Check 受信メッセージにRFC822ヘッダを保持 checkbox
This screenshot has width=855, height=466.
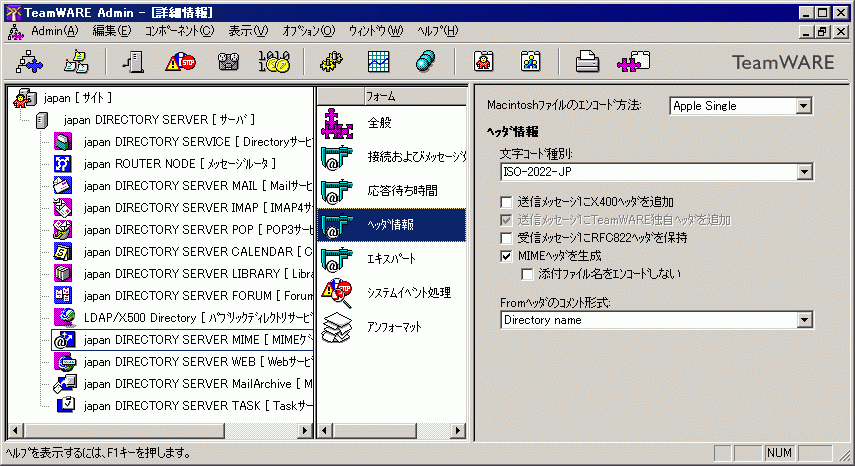(507, 238)
